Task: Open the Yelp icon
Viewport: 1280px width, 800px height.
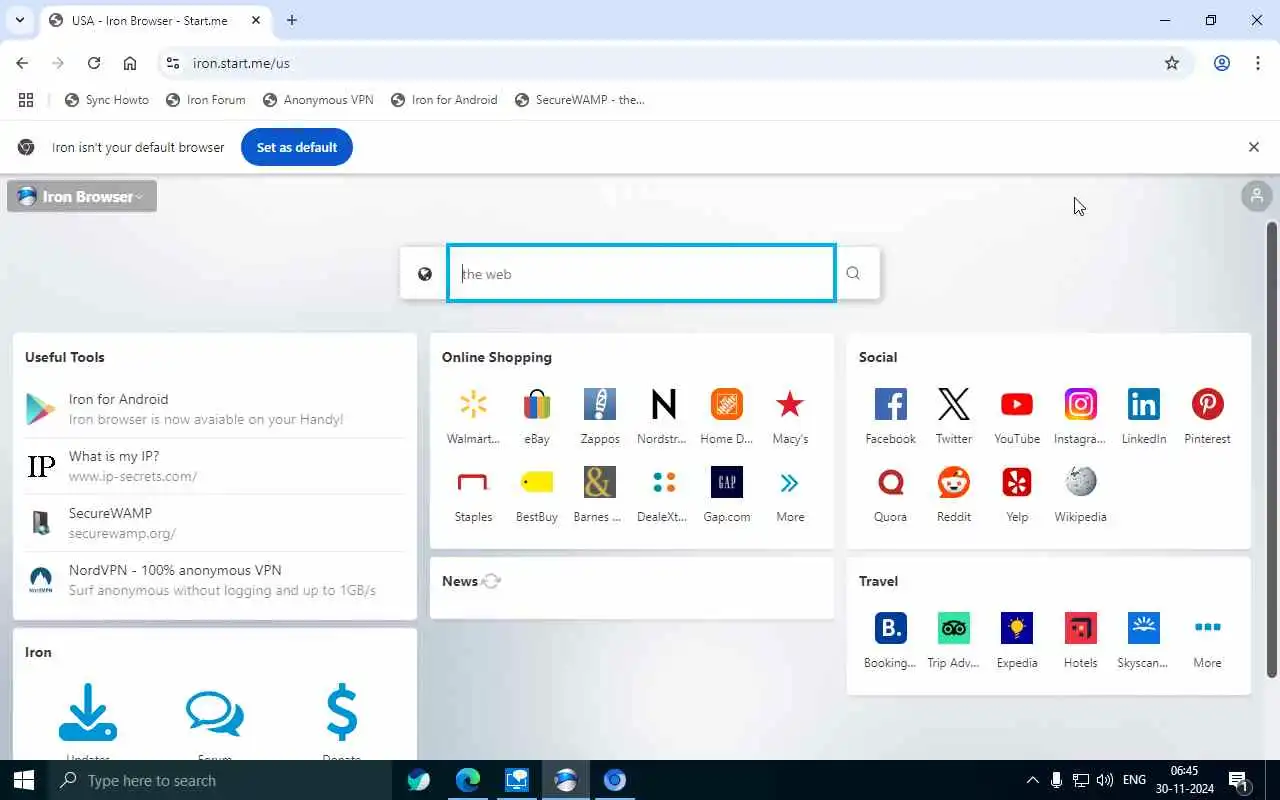Action: [x=1017, y=482]
